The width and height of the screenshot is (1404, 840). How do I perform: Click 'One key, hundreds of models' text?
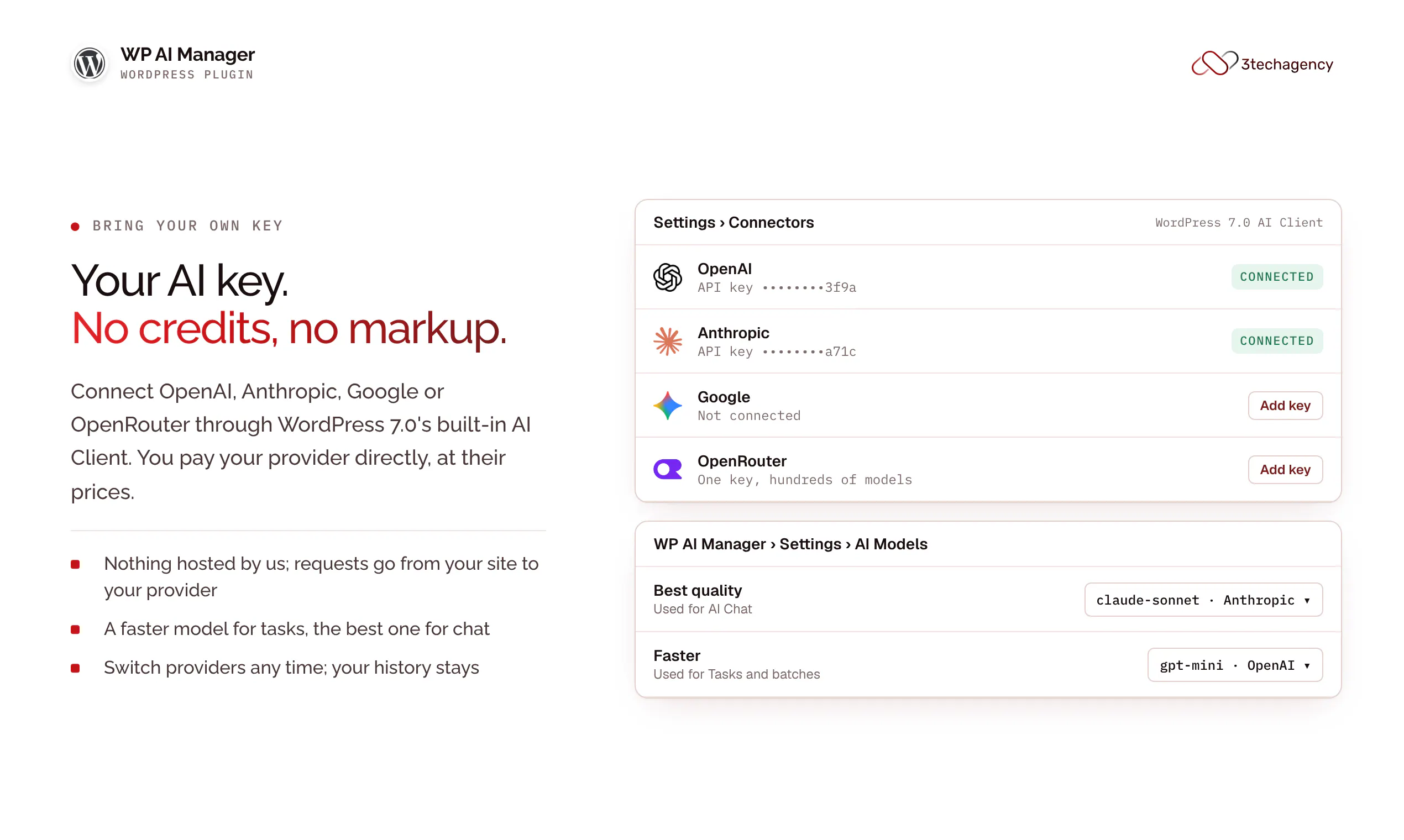804,480
